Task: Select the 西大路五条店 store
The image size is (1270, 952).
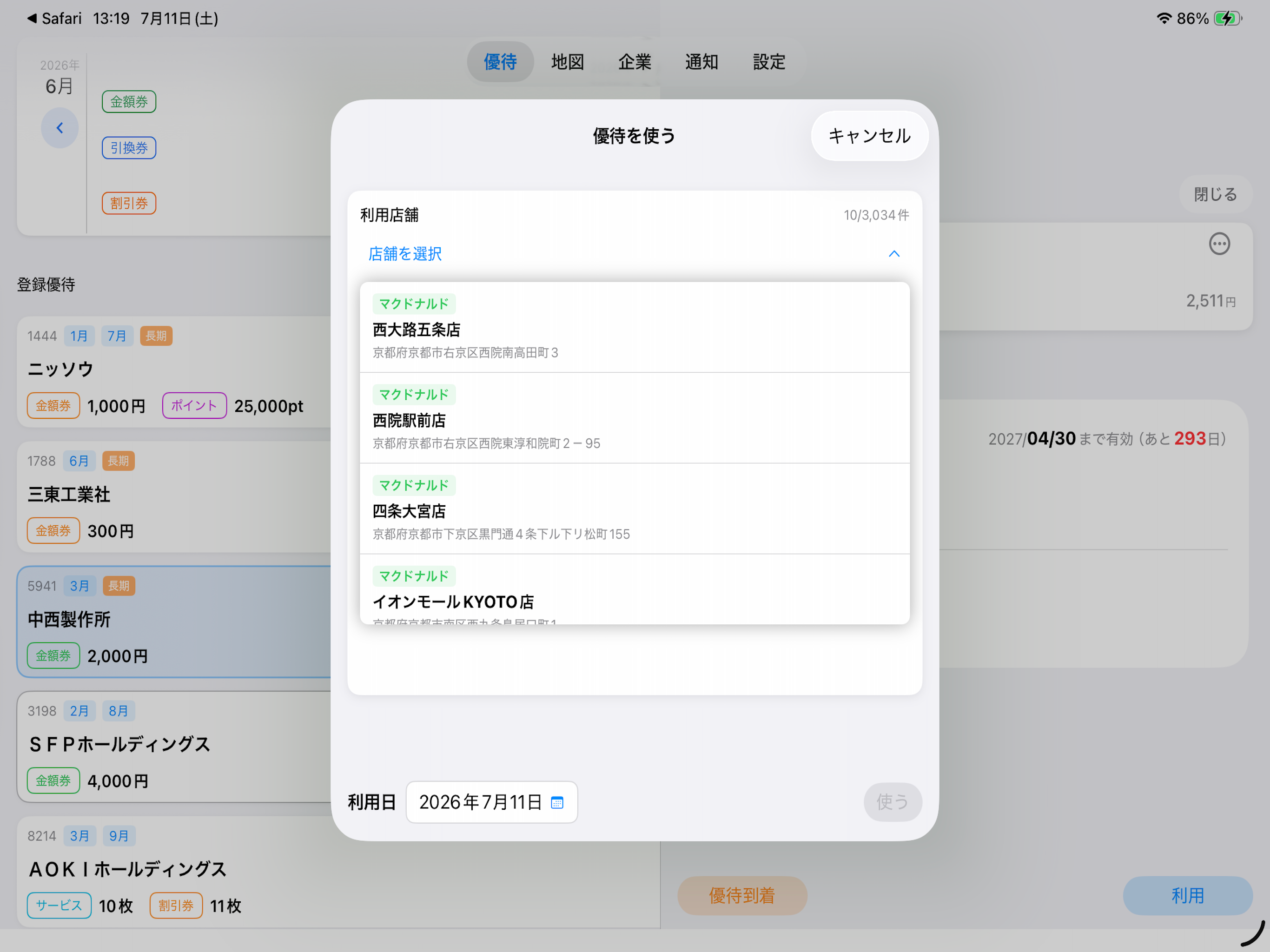Action: 635,327
